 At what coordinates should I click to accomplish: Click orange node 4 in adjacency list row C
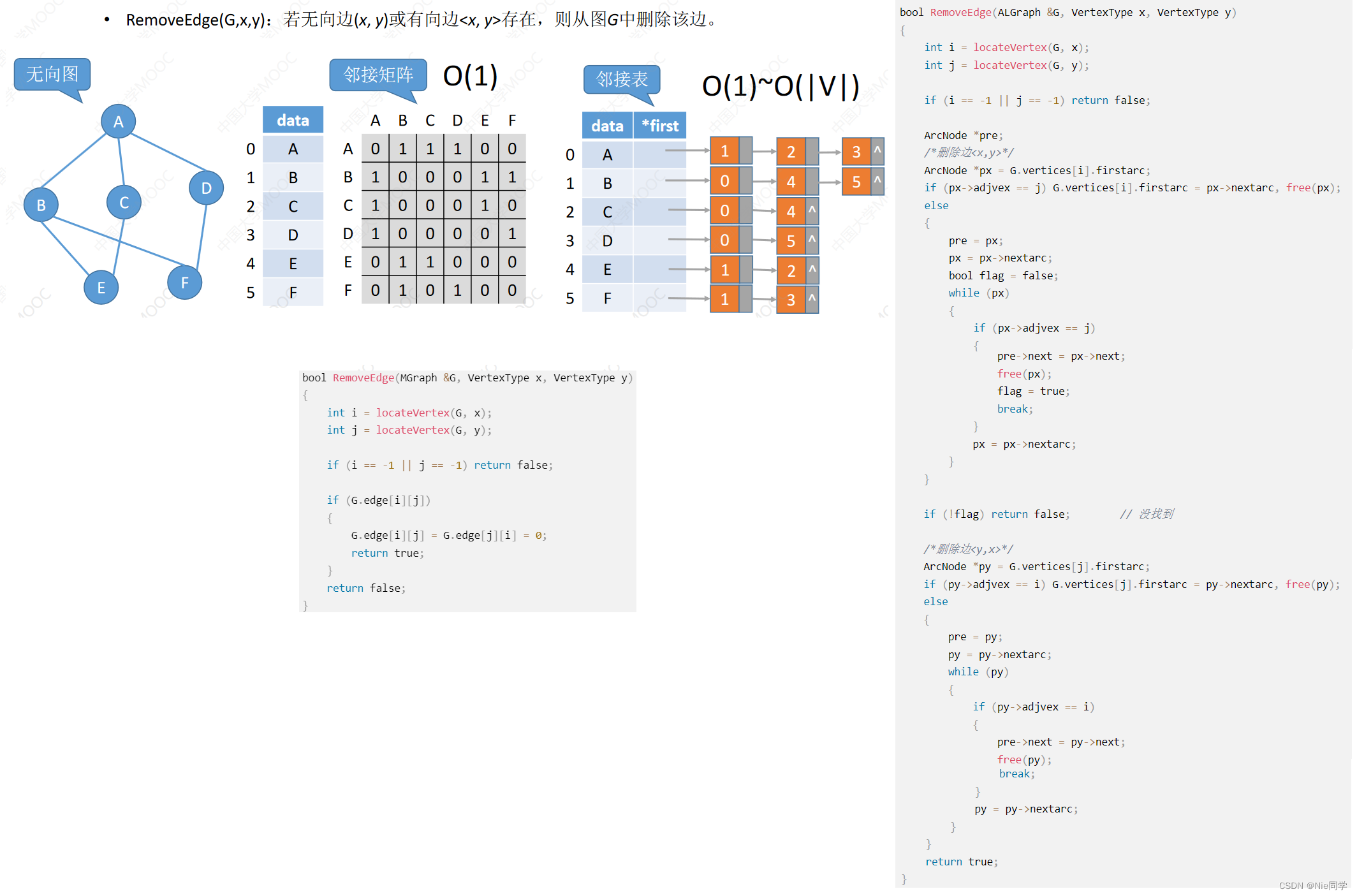[791, 211]
